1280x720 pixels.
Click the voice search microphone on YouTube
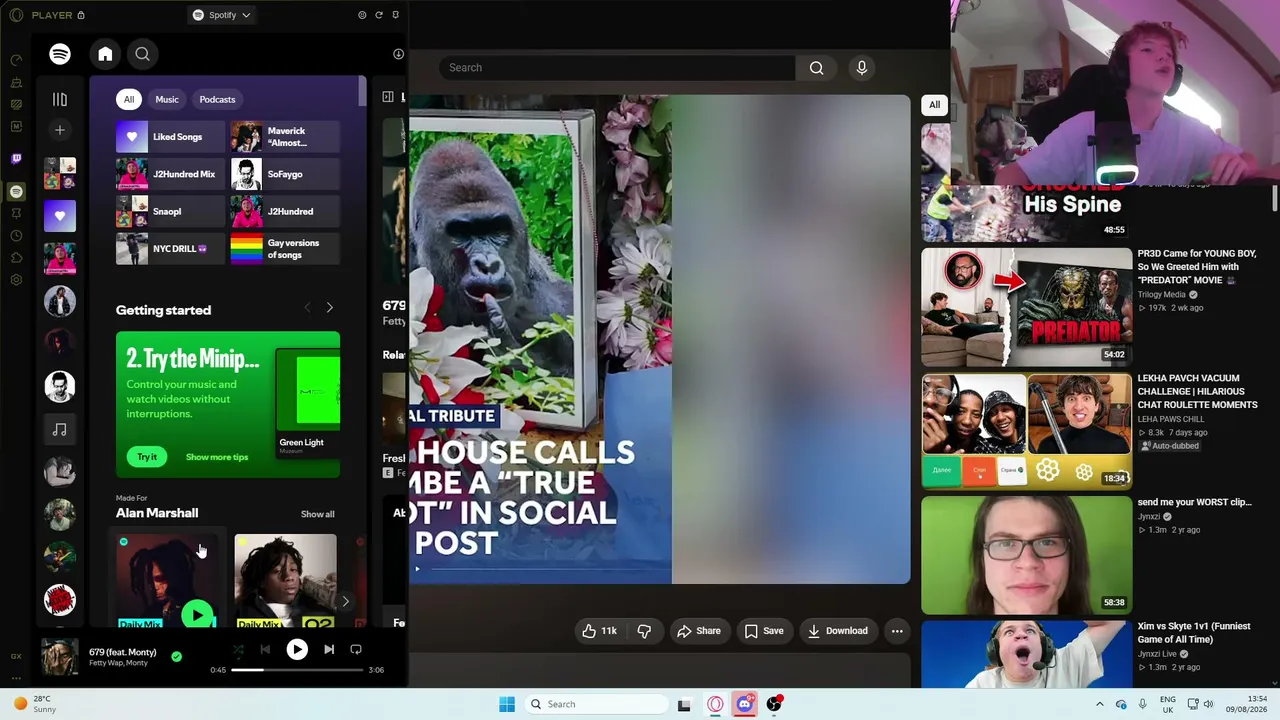pos(862,68)
